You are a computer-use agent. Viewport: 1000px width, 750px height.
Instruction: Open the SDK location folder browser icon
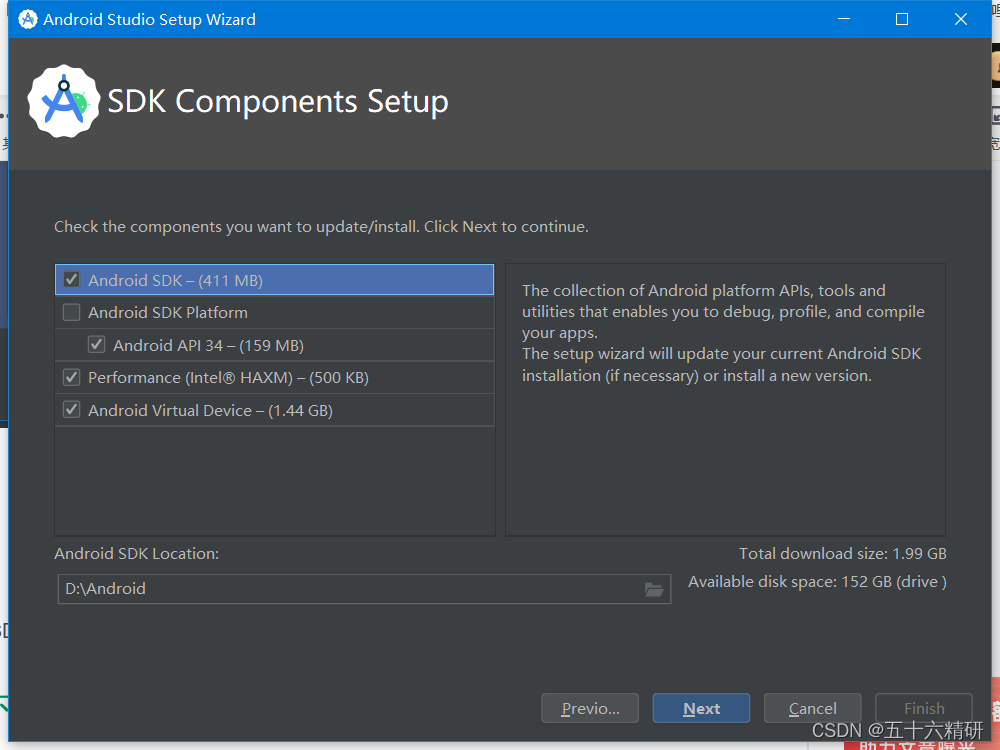tap(654, 589)
